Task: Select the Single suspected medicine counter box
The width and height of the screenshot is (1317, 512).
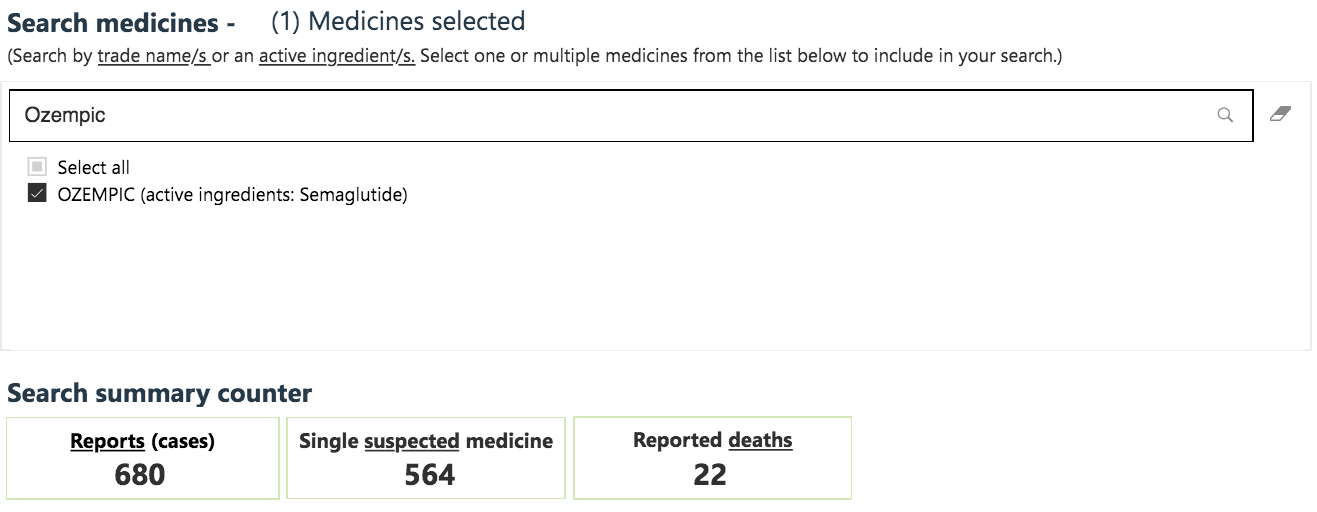Action: coord(426,458)
